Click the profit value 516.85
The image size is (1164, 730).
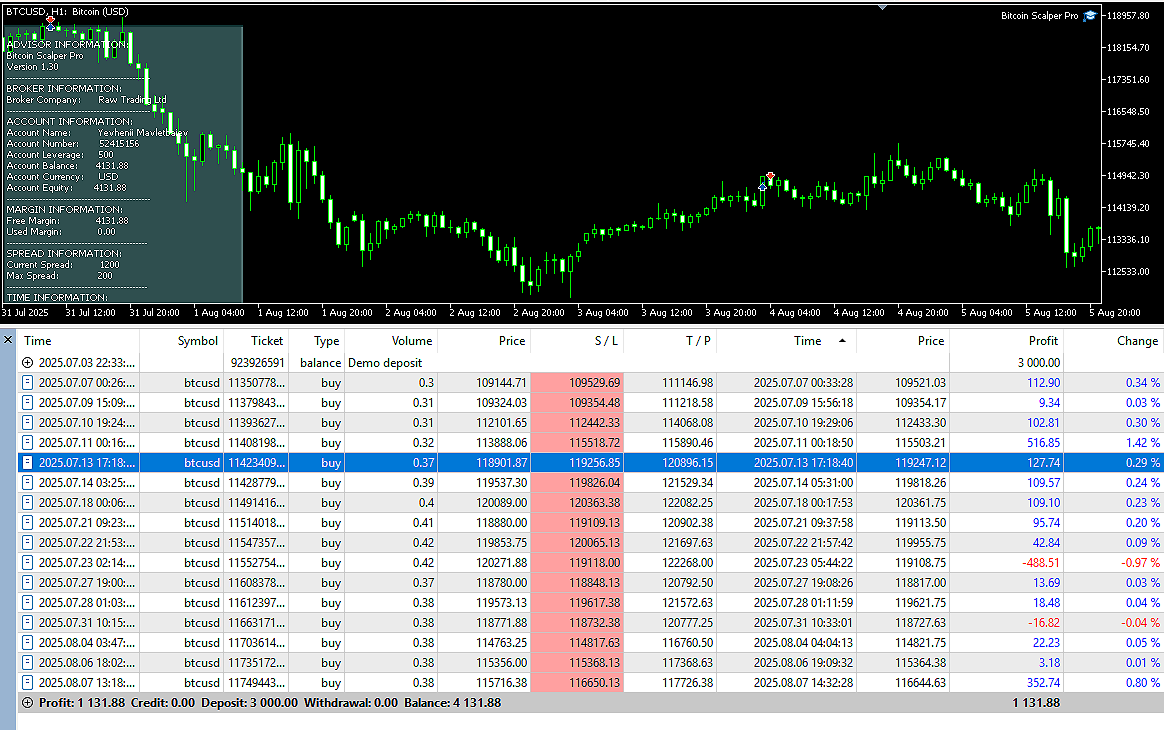[x=1044, y=443]
